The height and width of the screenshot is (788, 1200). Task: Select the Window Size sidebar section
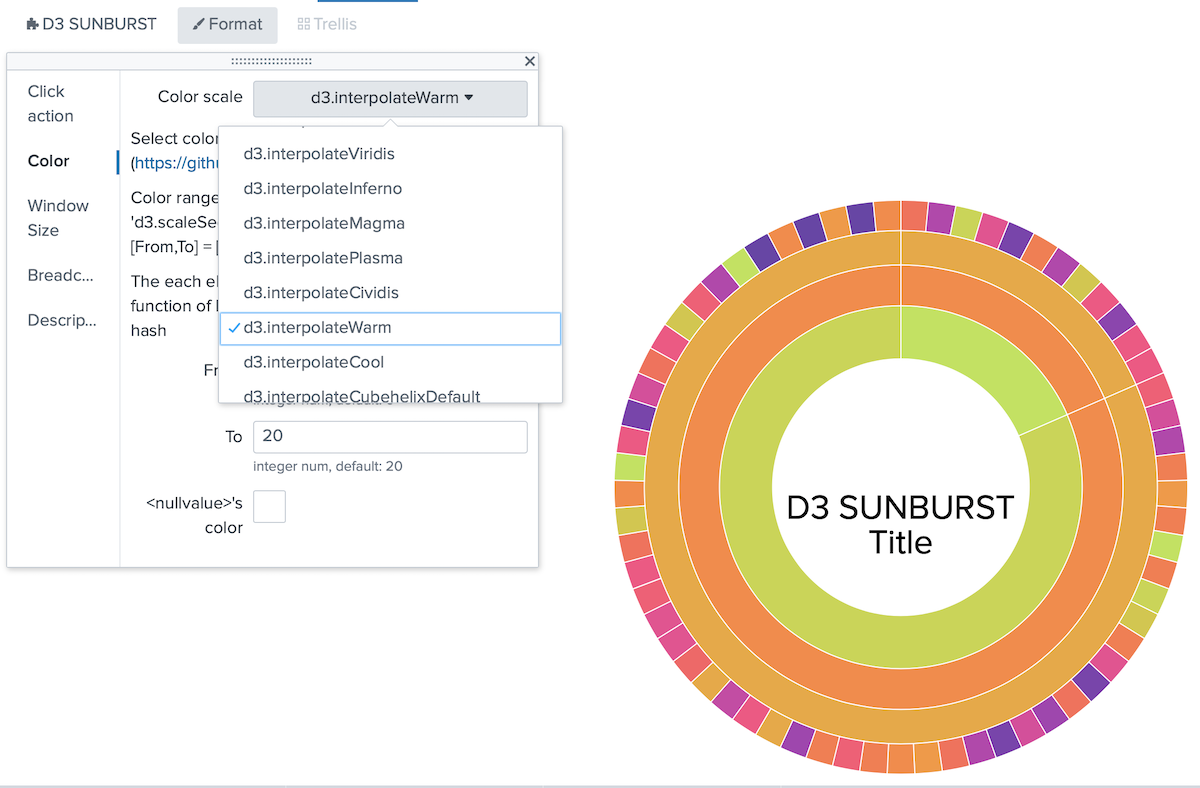(x=58, y=217)
